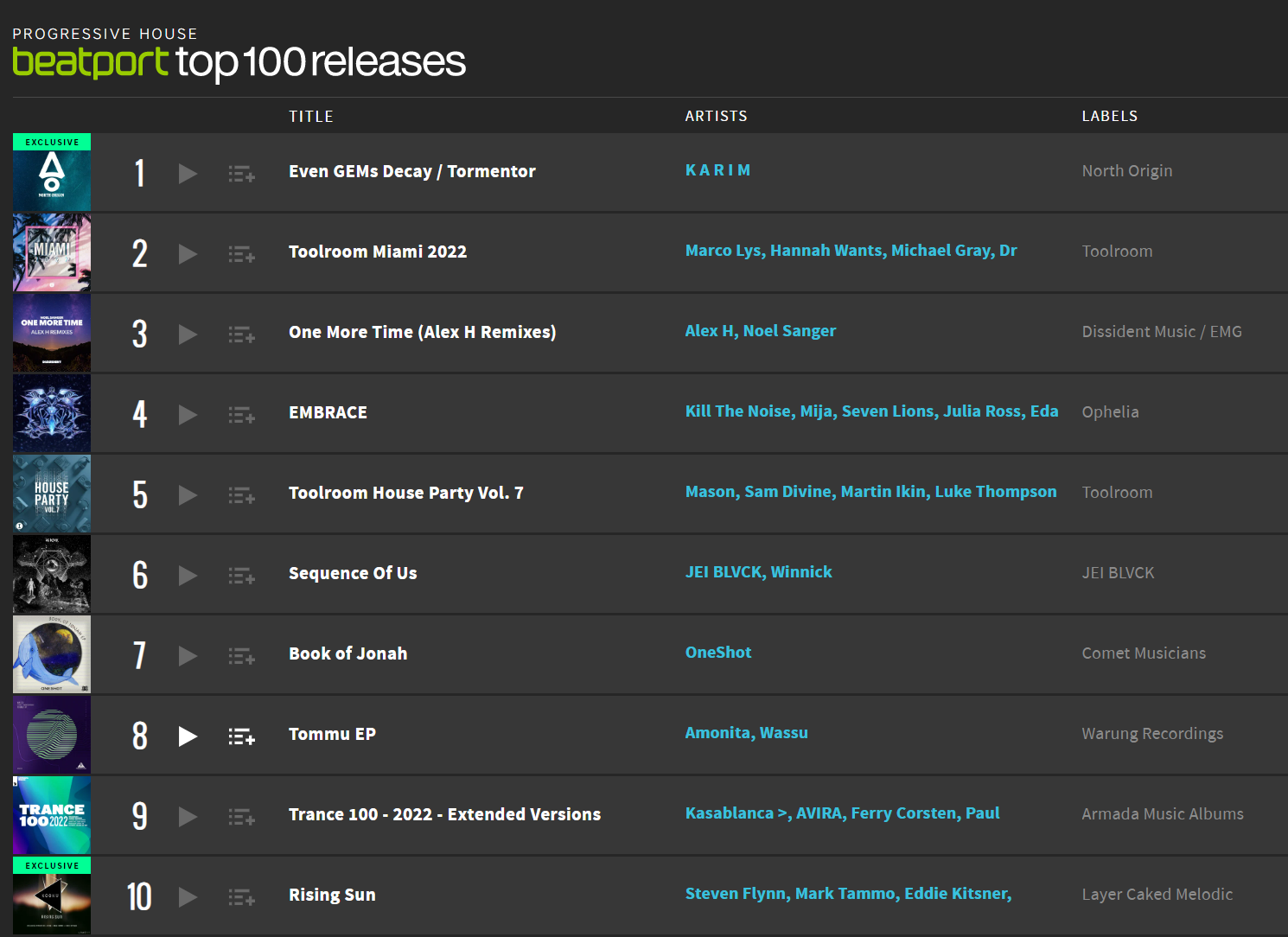Play the track Even GEMs Decay / Tormentor
This screenshot has height=937, width=1288.
point(187,173)
